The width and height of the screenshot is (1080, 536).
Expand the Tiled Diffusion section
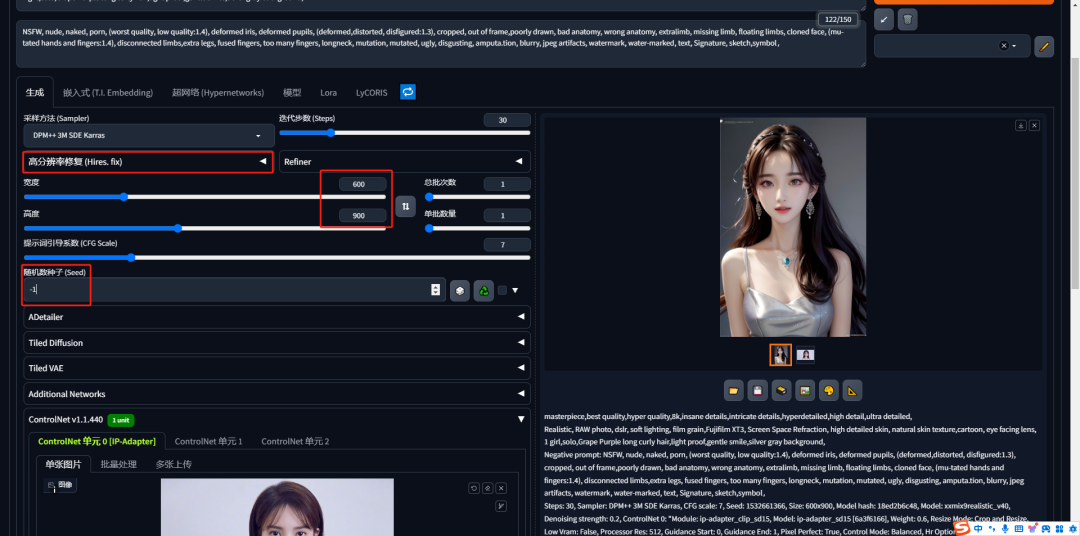click(x=277, y=342)
